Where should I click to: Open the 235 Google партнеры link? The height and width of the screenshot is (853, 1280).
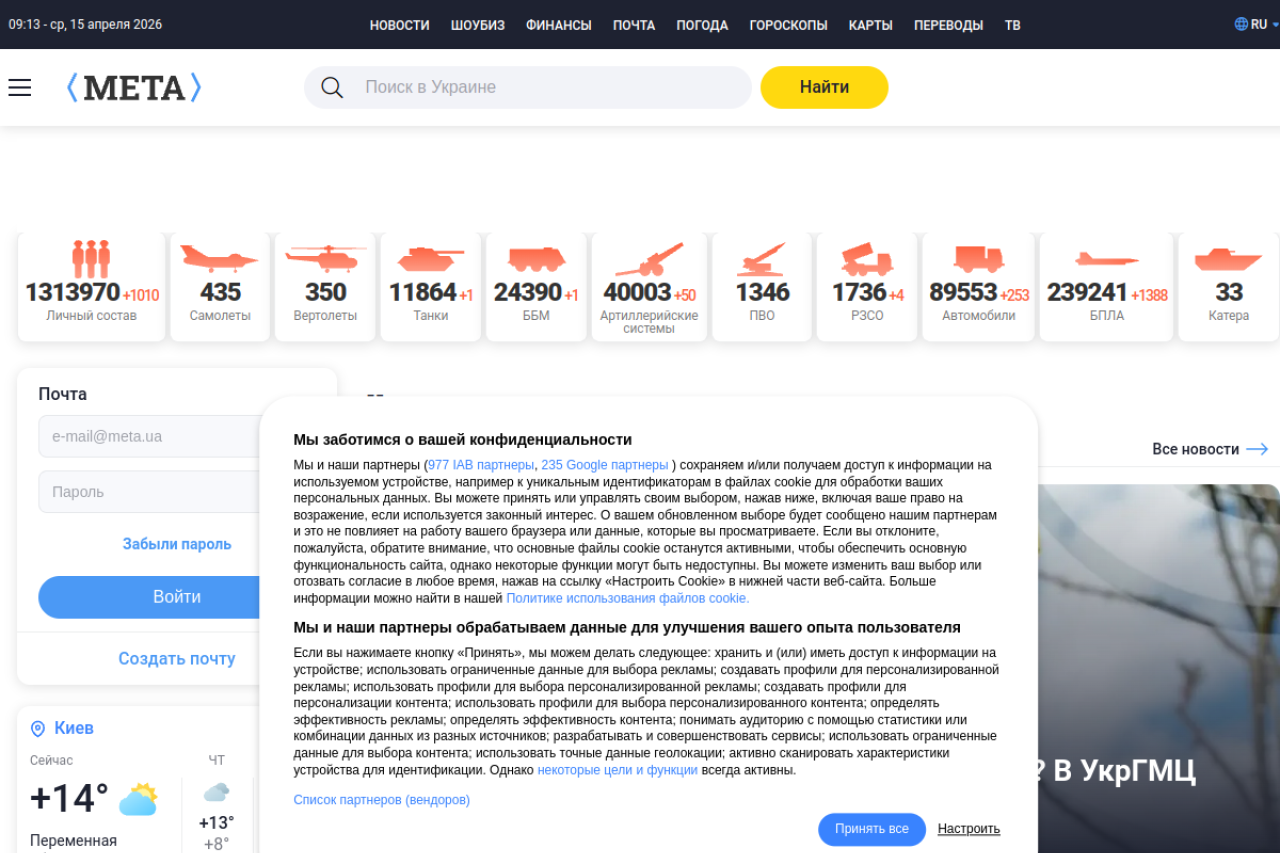point(605,465)
